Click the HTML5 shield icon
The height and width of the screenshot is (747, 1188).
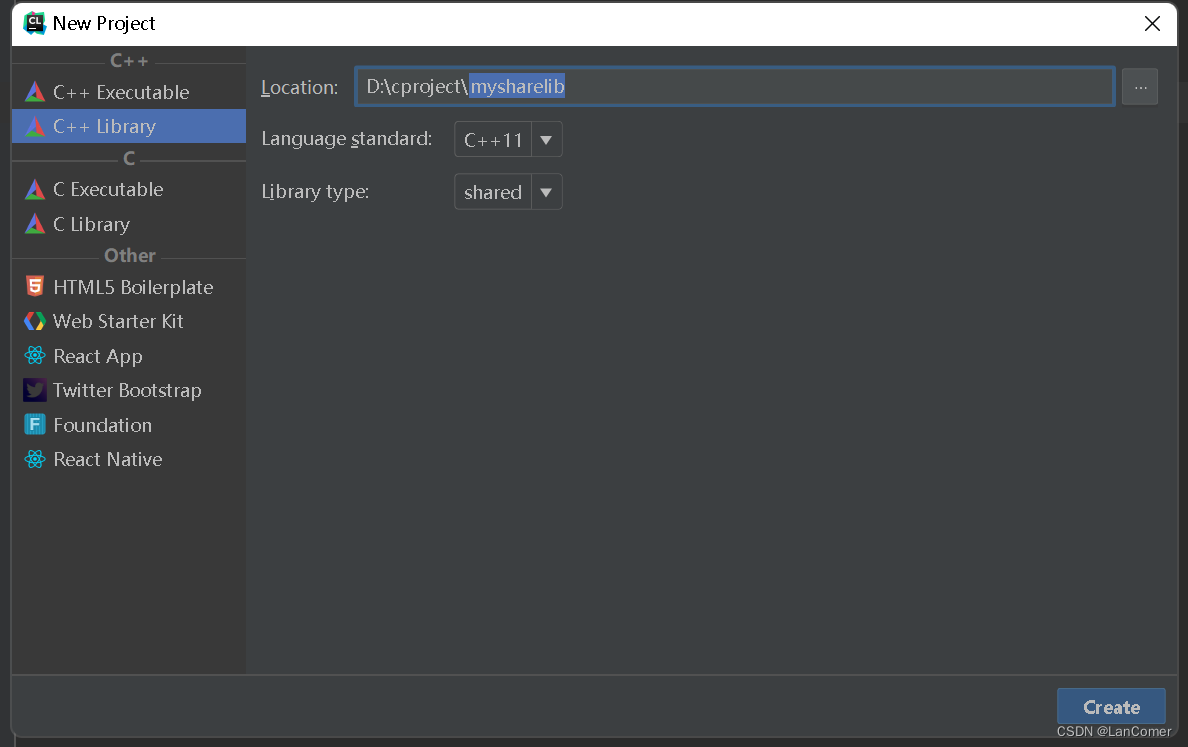pos(35,286)
